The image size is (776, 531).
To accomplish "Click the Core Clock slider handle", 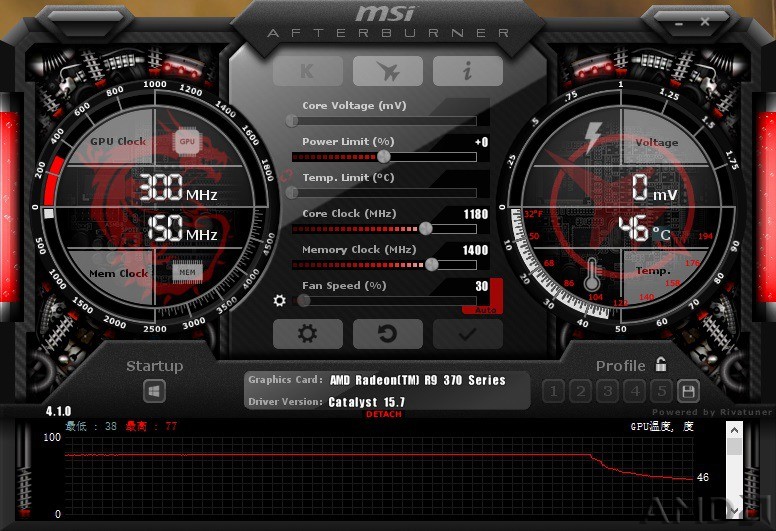I will tap(426, 229).
